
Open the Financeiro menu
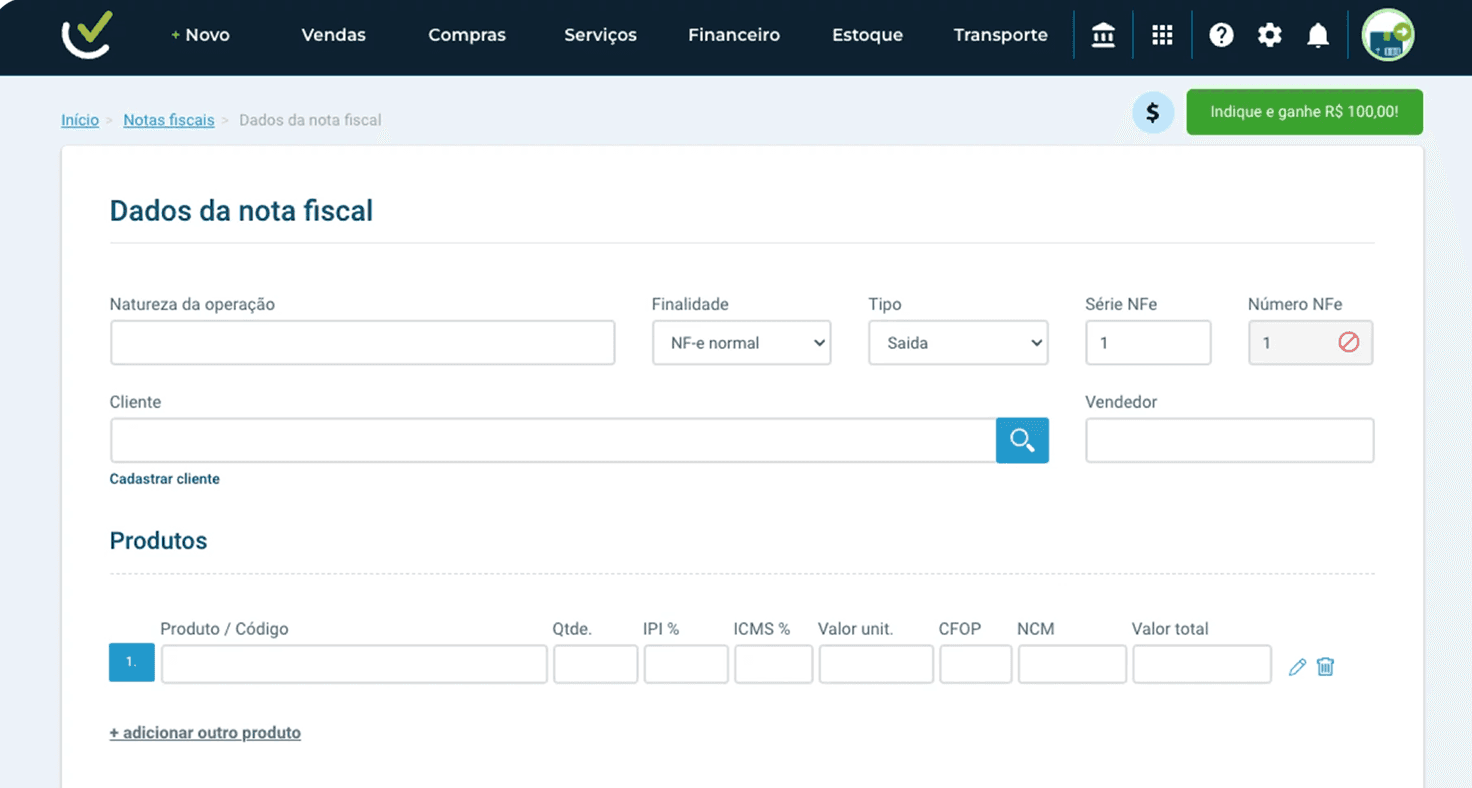tap(734, 35)
